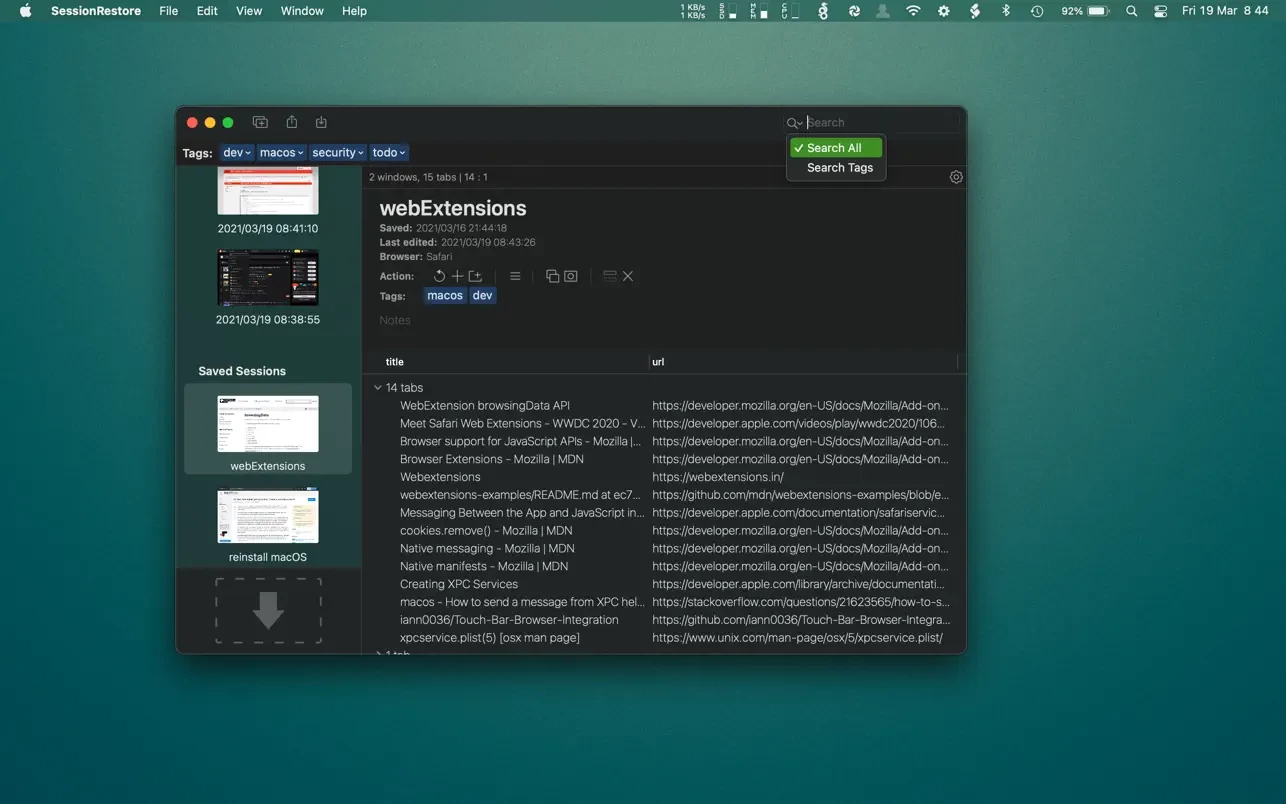Click the folder-plus icon in Action row
The height and width of the screenshot is (804, 1286).
pos(475,276)
